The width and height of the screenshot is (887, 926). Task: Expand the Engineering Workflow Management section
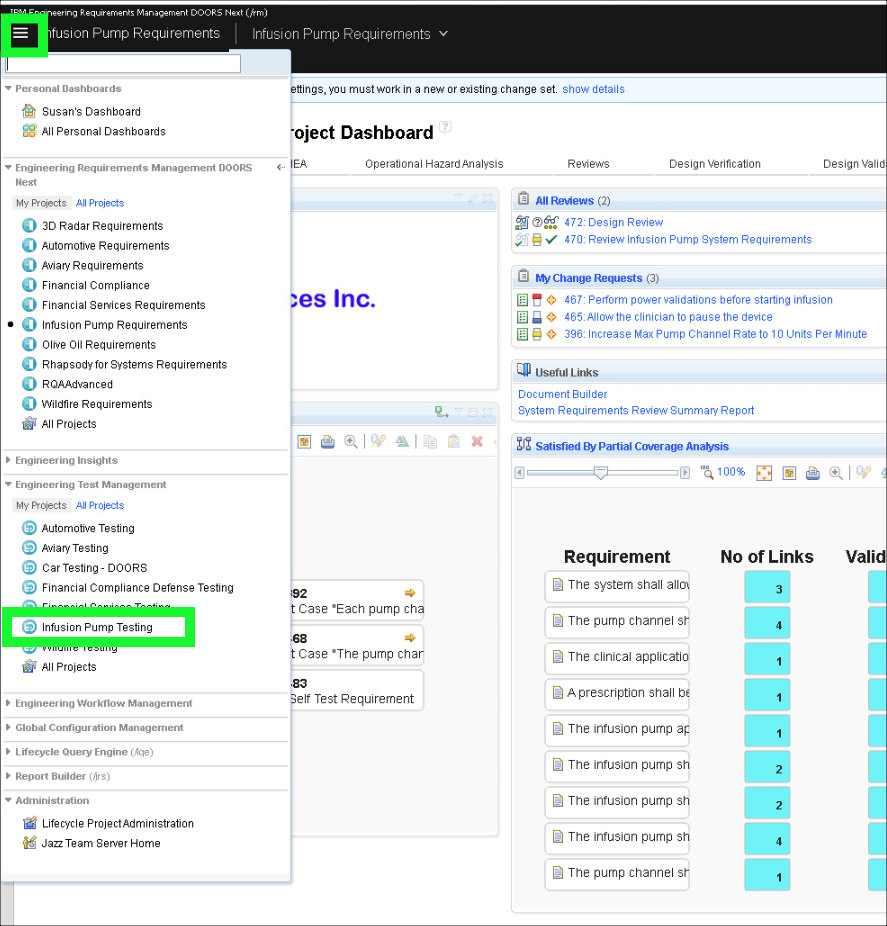point(103,704)
